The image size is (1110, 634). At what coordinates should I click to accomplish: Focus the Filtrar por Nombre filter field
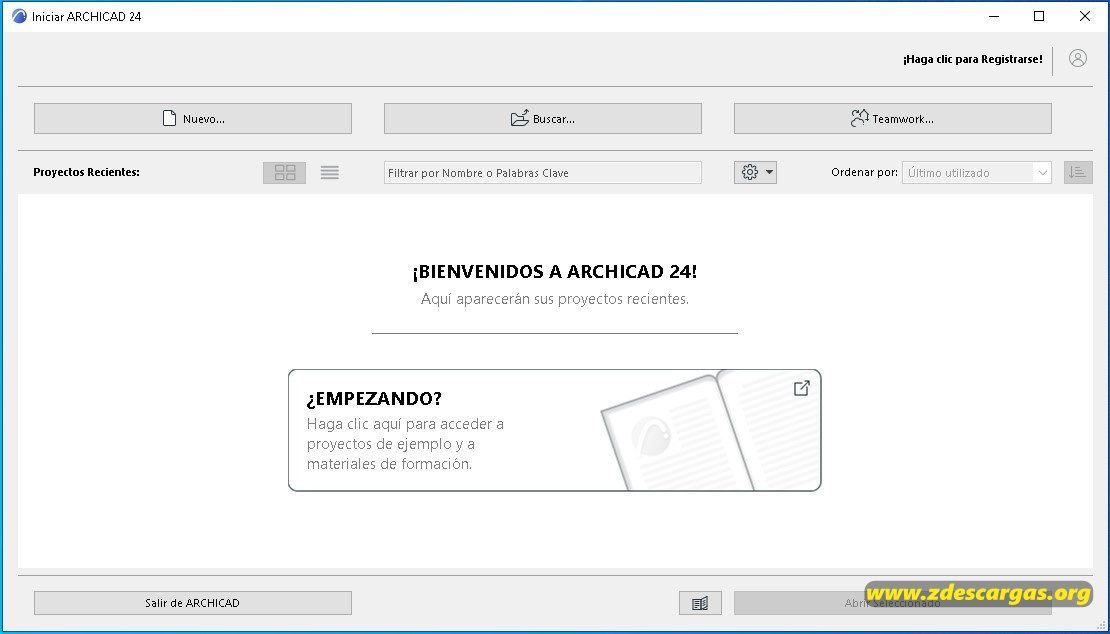coord(542,173)
